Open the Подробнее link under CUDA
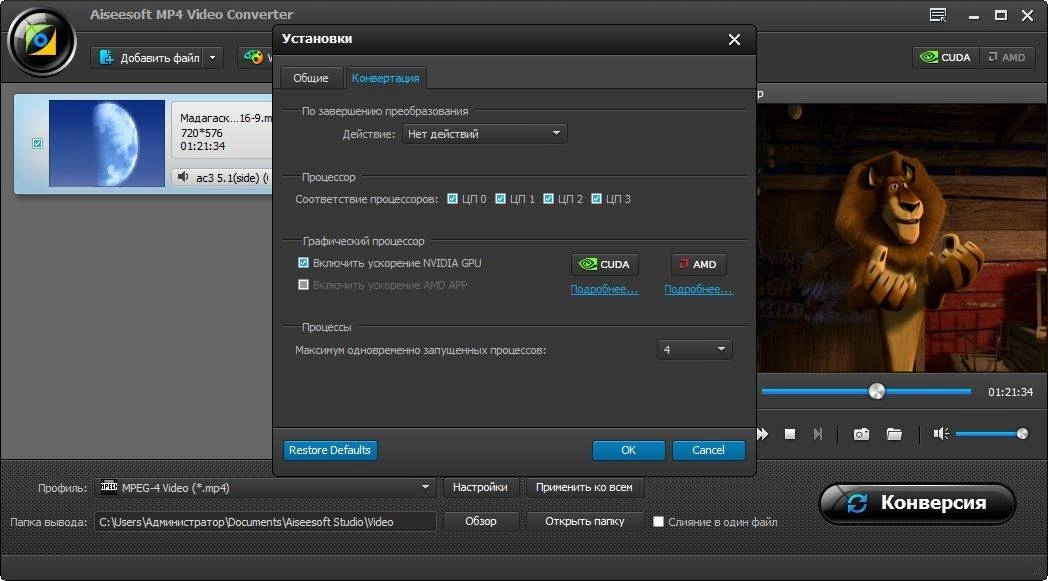 (604, 289)
